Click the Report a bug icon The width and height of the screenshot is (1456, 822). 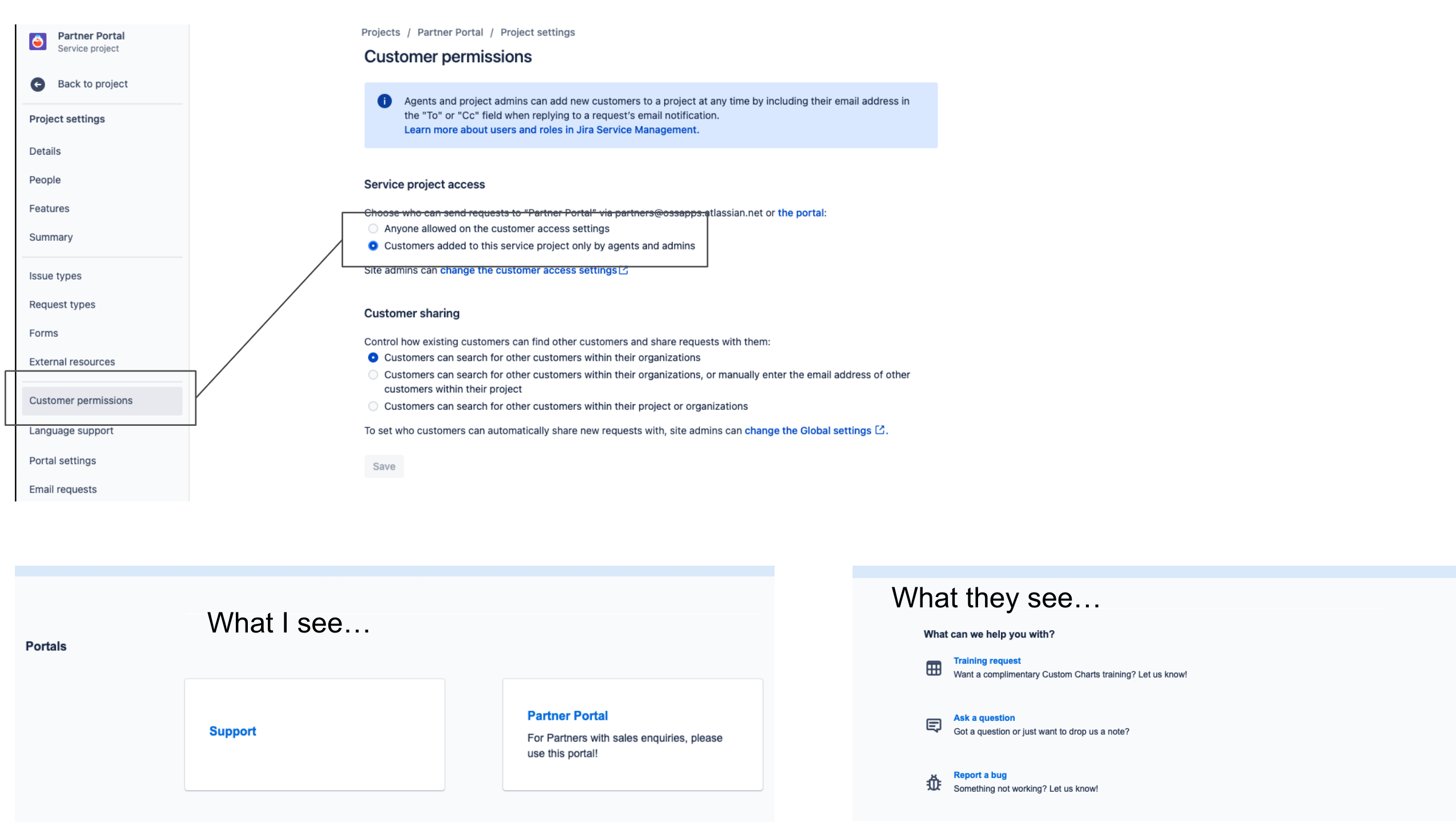click(x=933, y=781)
